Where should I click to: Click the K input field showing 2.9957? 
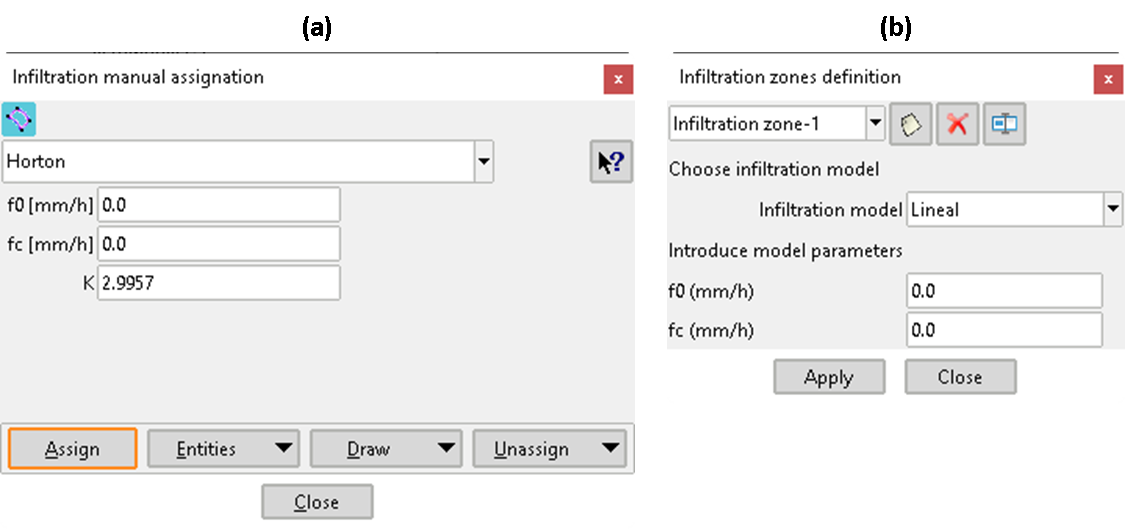click(x=219, y=283)
